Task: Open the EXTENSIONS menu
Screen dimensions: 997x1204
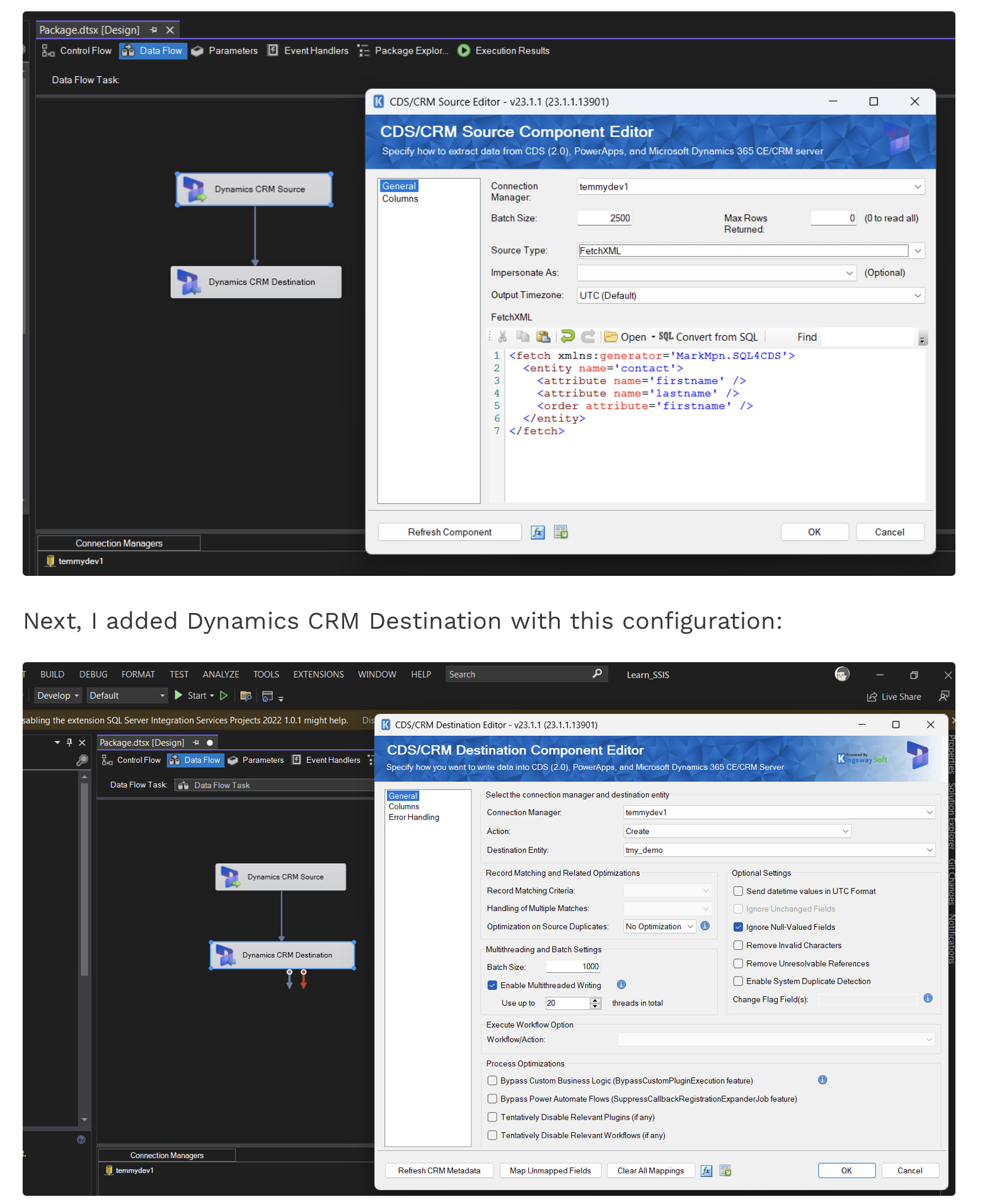Action: coord(318,674)
